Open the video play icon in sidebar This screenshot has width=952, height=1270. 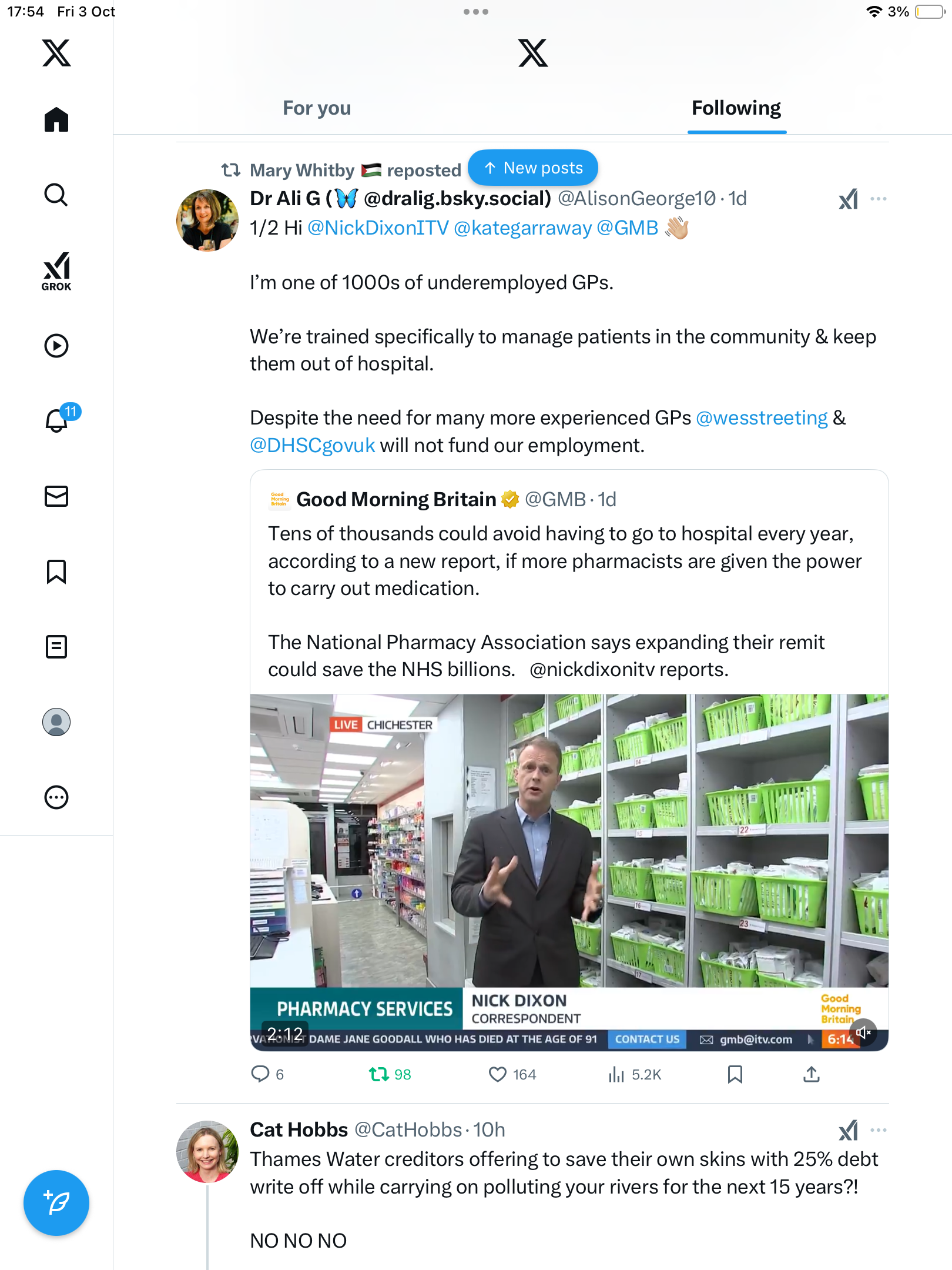56,346
